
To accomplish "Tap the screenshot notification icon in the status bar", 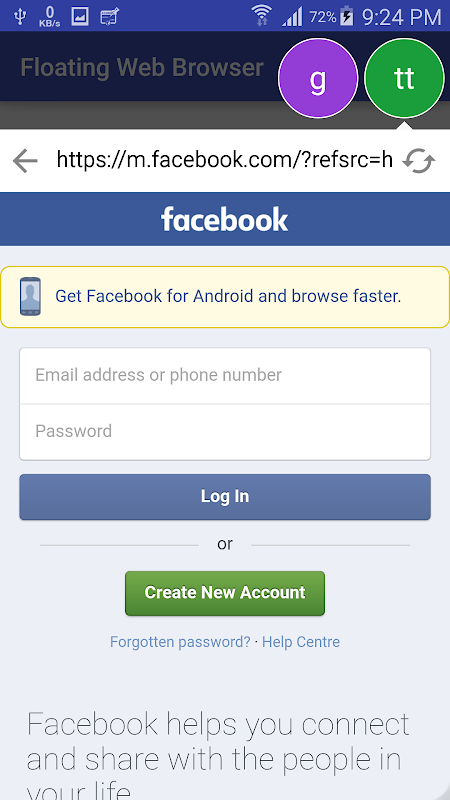I will tap(110, 17).
